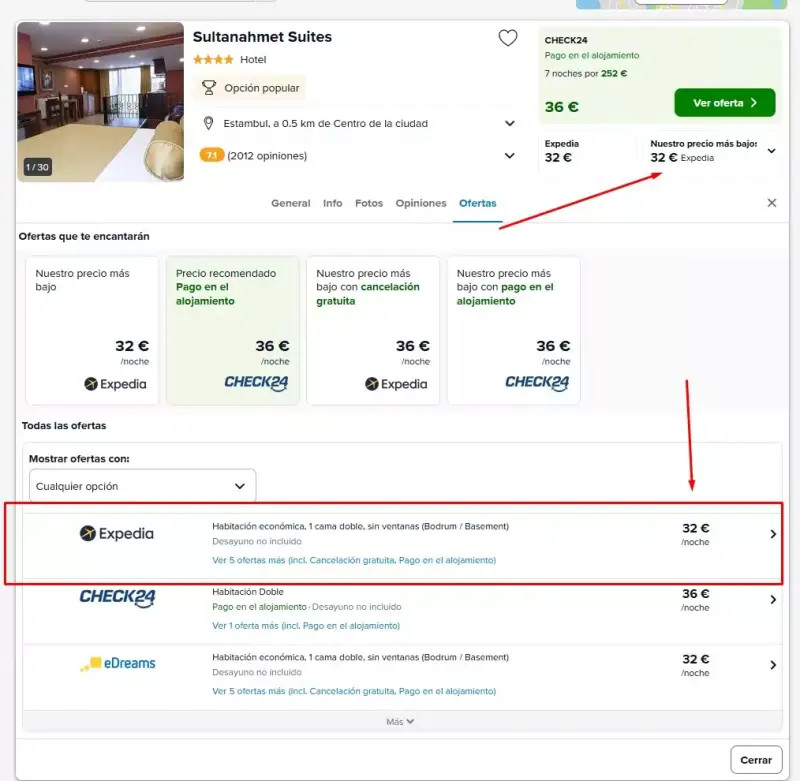
Task: Click the CHECK24 logo in the pay-at-property card
Action: 537,383
